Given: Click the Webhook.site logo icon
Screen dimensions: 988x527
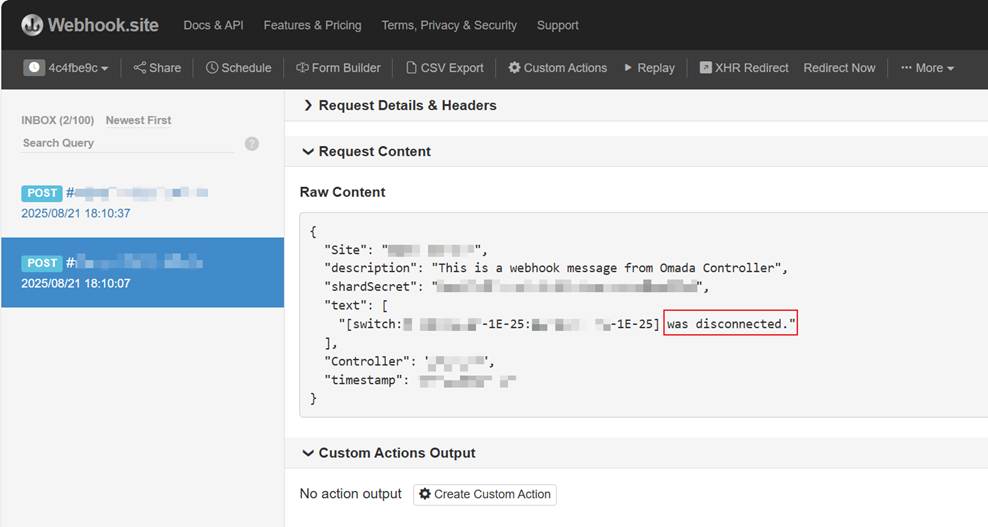Looking at the screenshot, I should click(x=32, y=25).
